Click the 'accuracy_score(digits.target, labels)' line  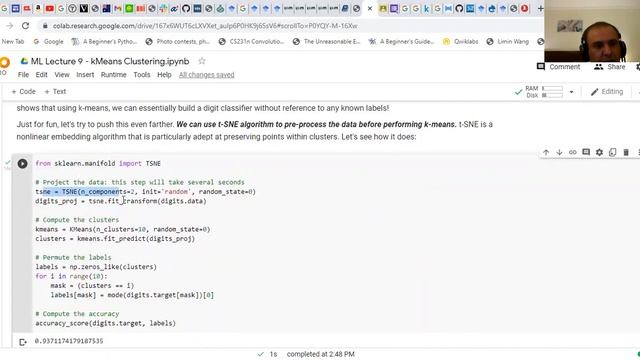pos(105,323)
